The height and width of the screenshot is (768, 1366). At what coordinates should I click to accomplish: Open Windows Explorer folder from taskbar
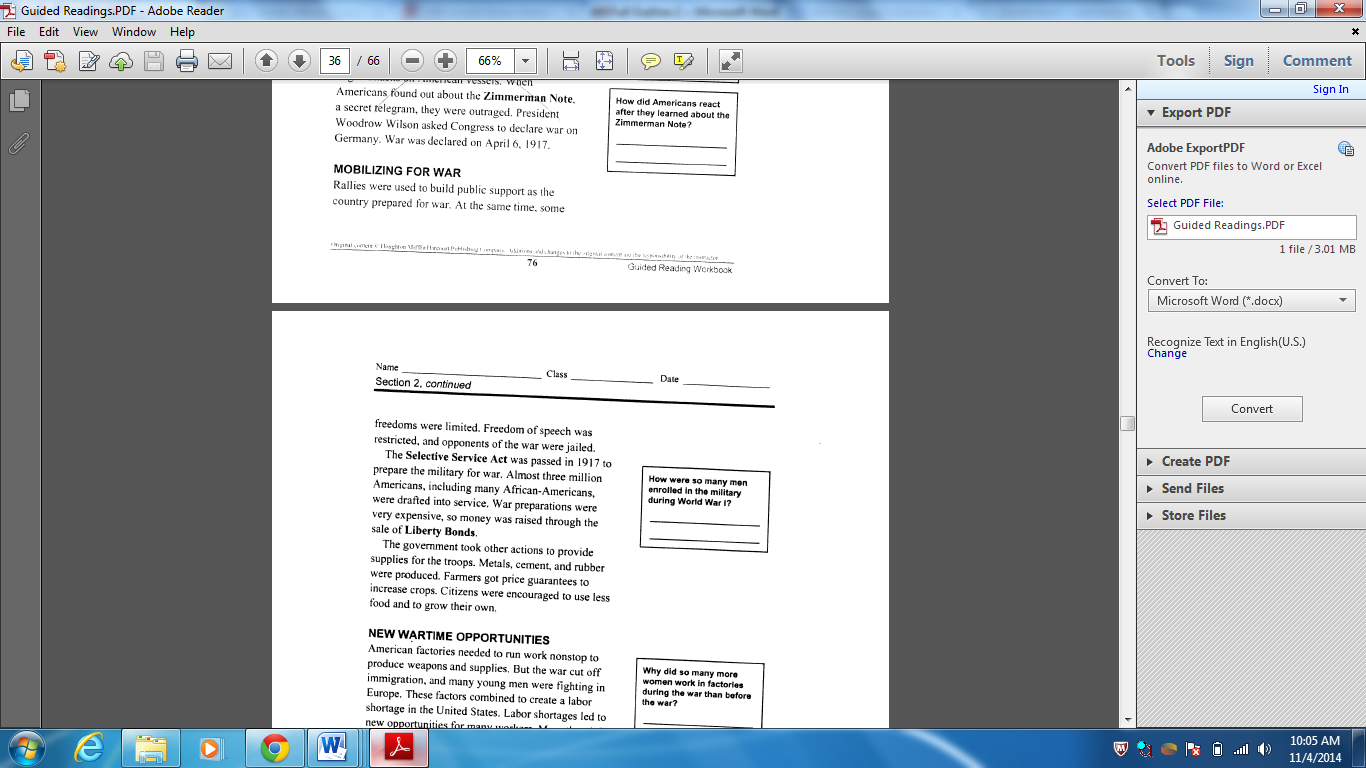(x=151, y=748)
